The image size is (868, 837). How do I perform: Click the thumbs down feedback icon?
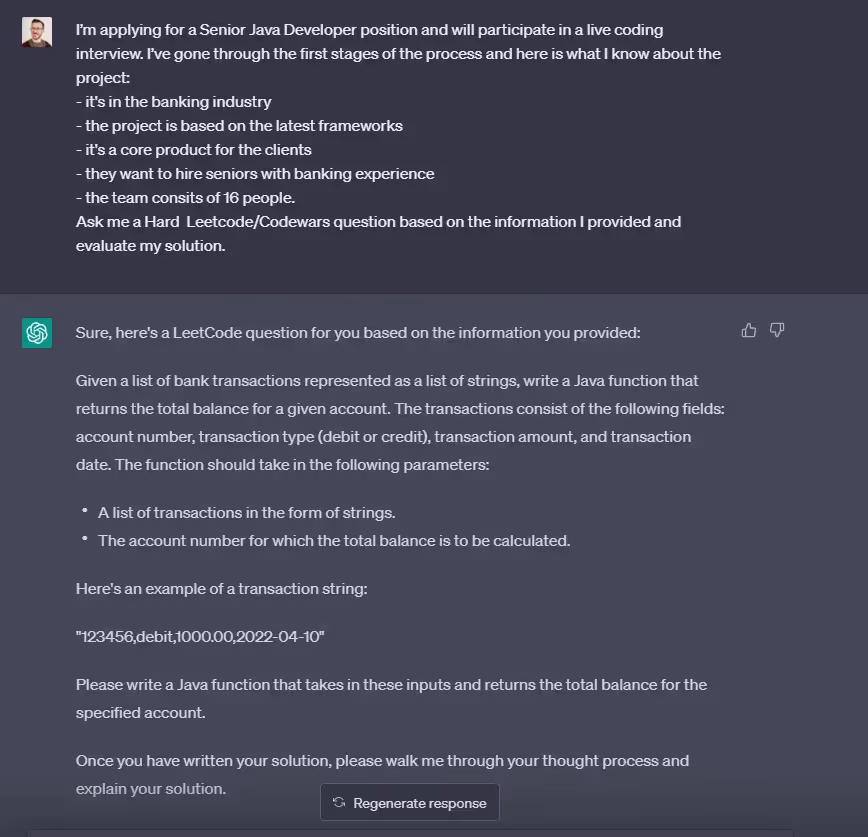click(777, 329)
